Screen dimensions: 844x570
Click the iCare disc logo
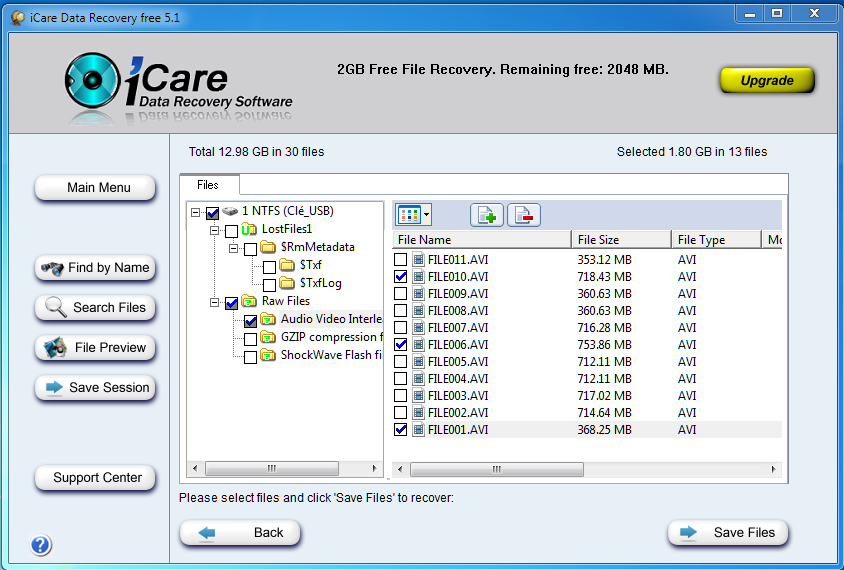click(92, 80)
